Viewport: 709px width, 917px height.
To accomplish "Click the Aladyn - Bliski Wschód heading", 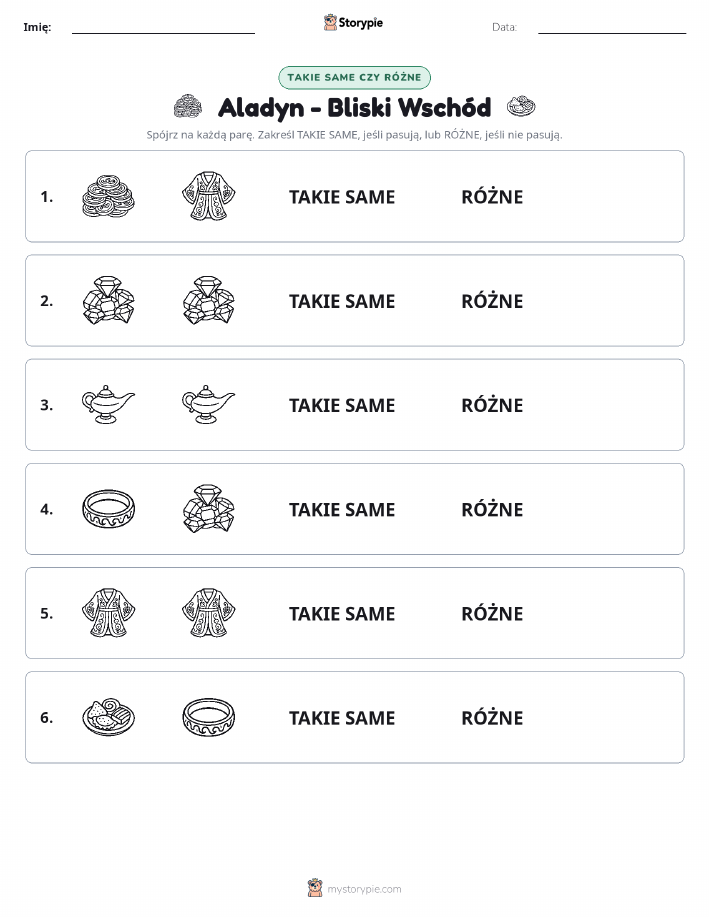I will [x=354, y=108].
